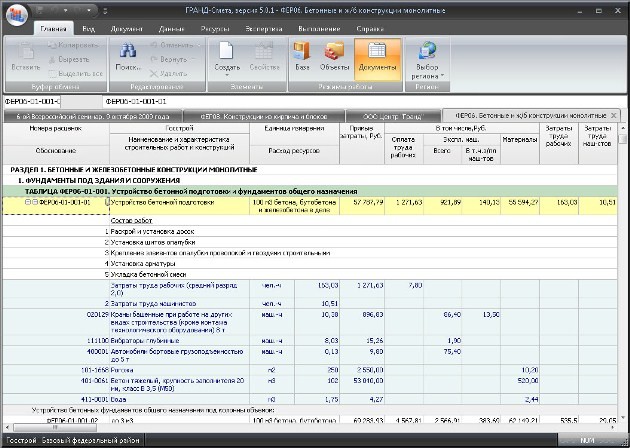Click the horizontal scrollbar thumb

(55, 428)
